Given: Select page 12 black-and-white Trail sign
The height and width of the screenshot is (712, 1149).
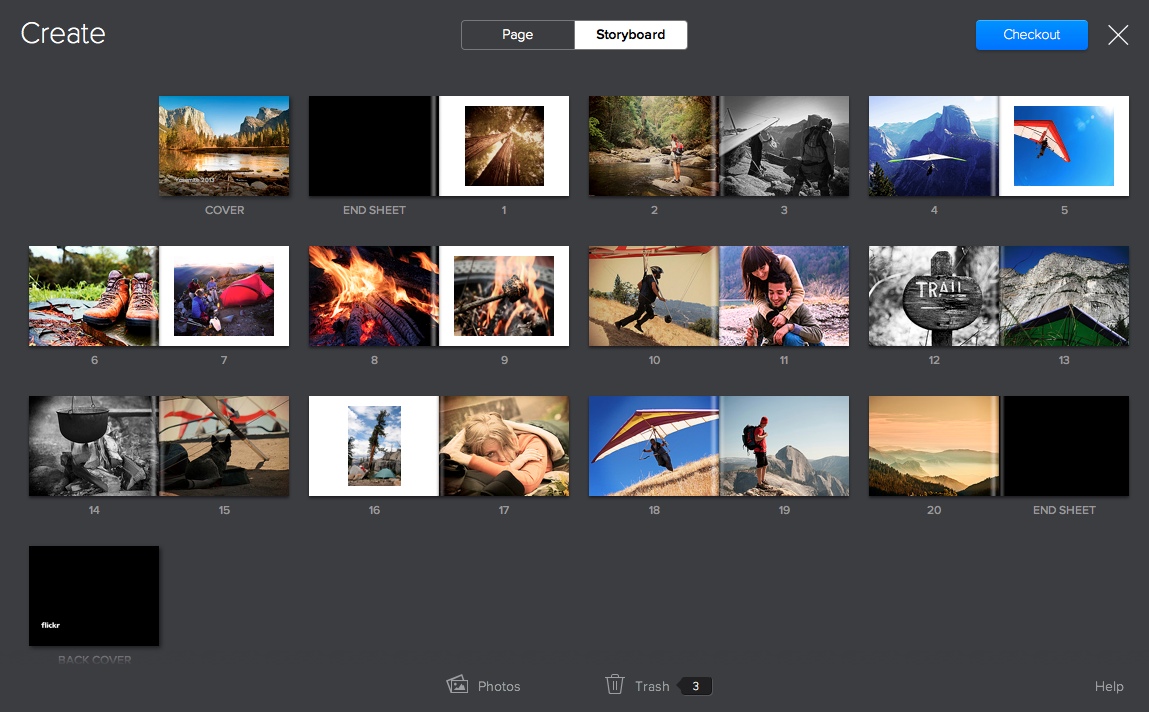Looking at the screenshot, I should [932, 296].
